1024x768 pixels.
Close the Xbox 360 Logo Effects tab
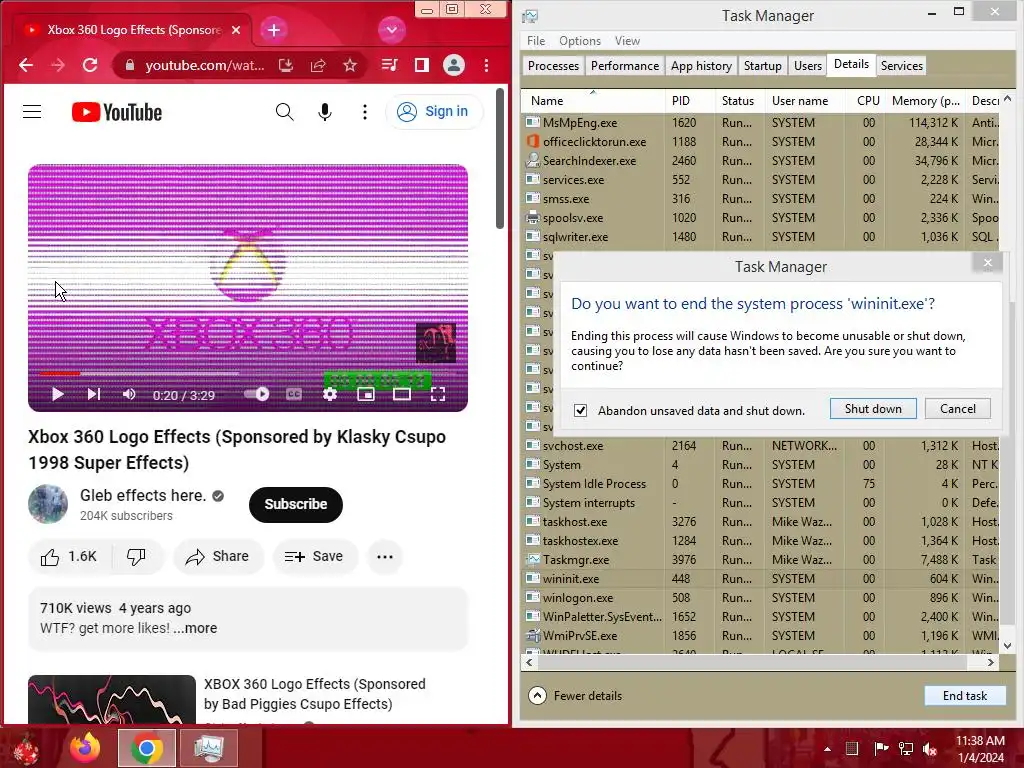tap(236, 30)
